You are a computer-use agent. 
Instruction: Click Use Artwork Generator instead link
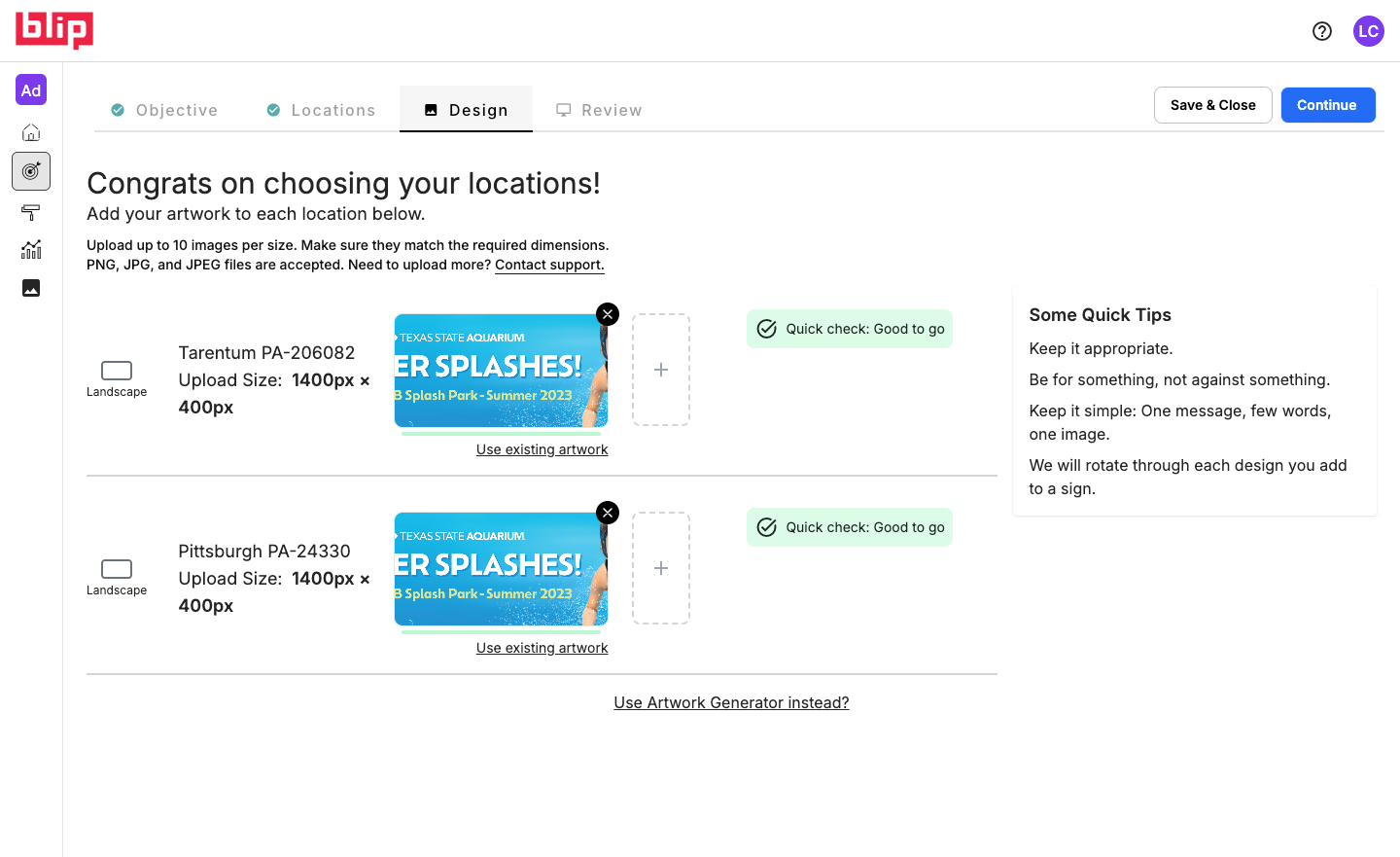731,702
